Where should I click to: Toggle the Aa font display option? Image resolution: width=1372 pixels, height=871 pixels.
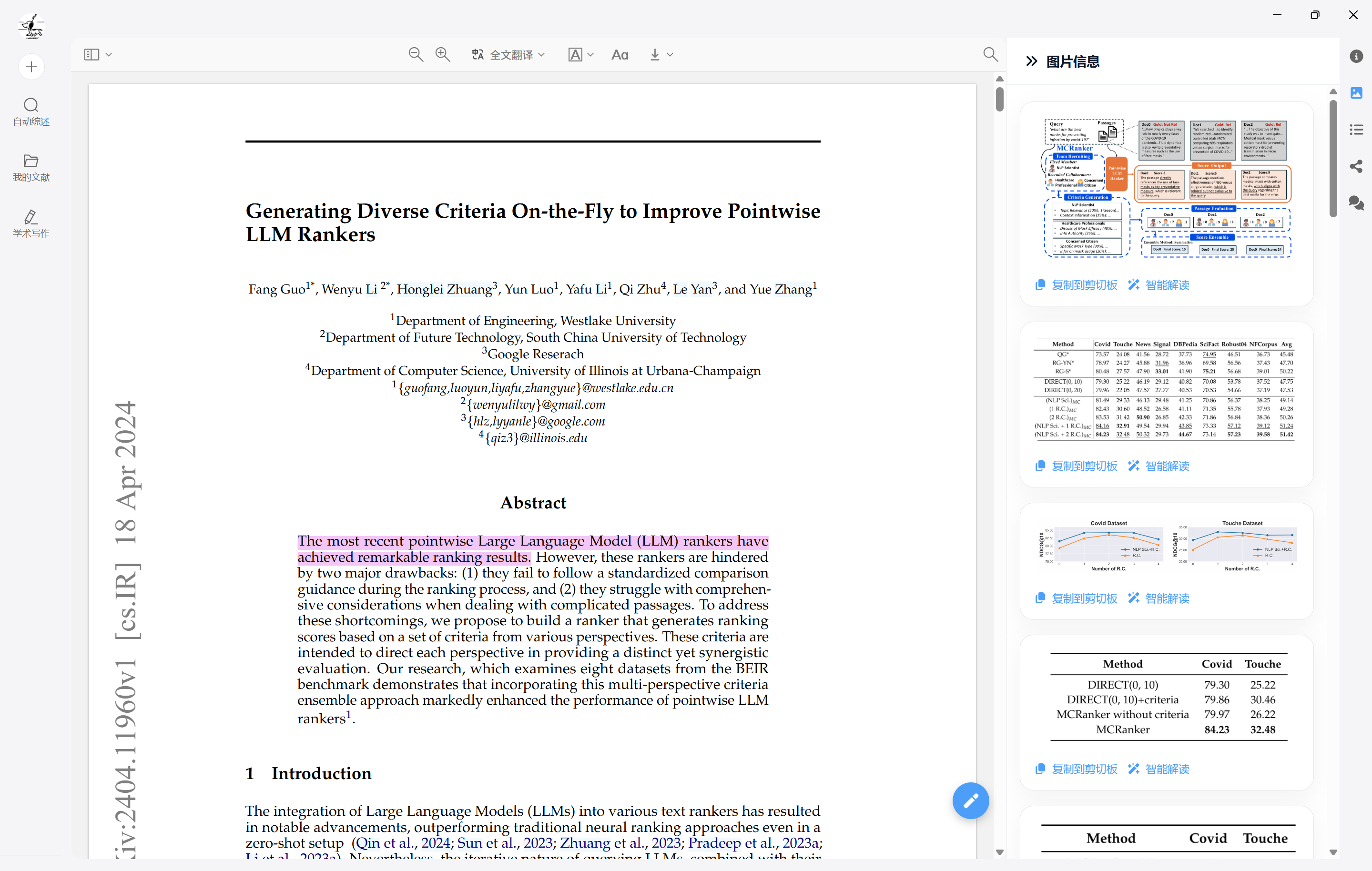point(620,55)
